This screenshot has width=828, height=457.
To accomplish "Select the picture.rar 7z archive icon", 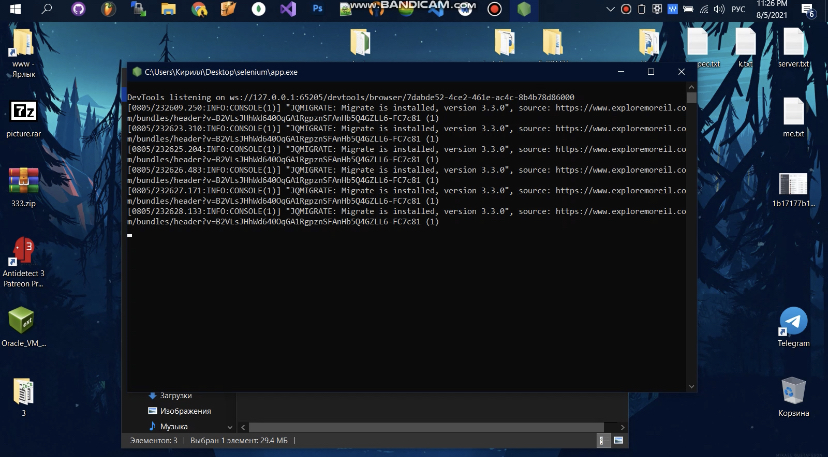I will tap(23, 112).
